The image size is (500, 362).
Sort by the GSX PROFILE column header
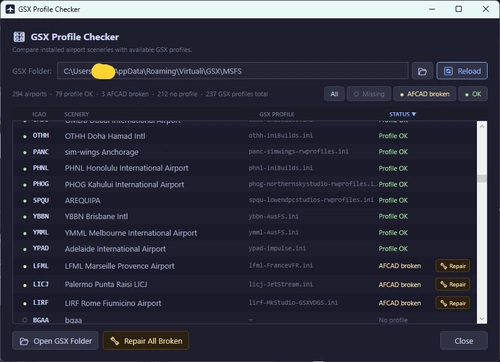[x=277, y=114]
